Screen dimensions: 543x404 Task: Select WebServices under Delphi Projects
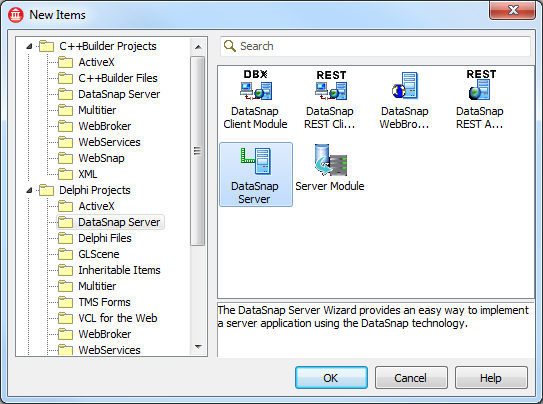(x=109, y=350)
